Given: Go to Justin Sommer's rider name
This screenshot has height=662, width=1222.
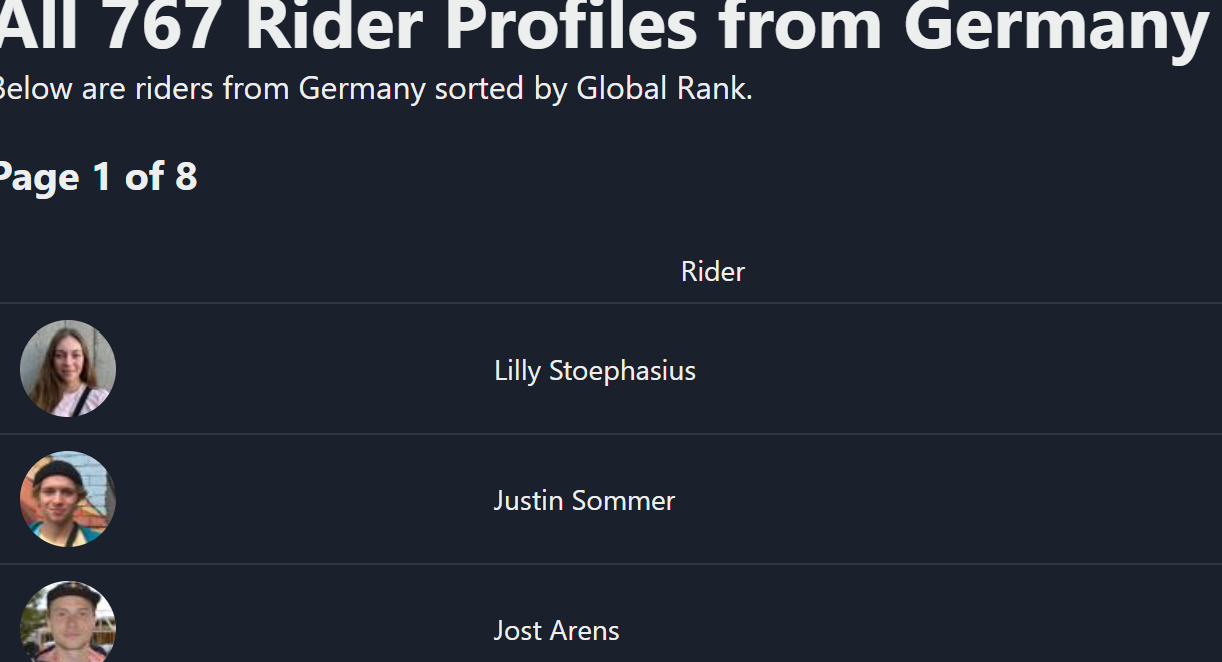Looking at the screenshot, I should (584, 500).
